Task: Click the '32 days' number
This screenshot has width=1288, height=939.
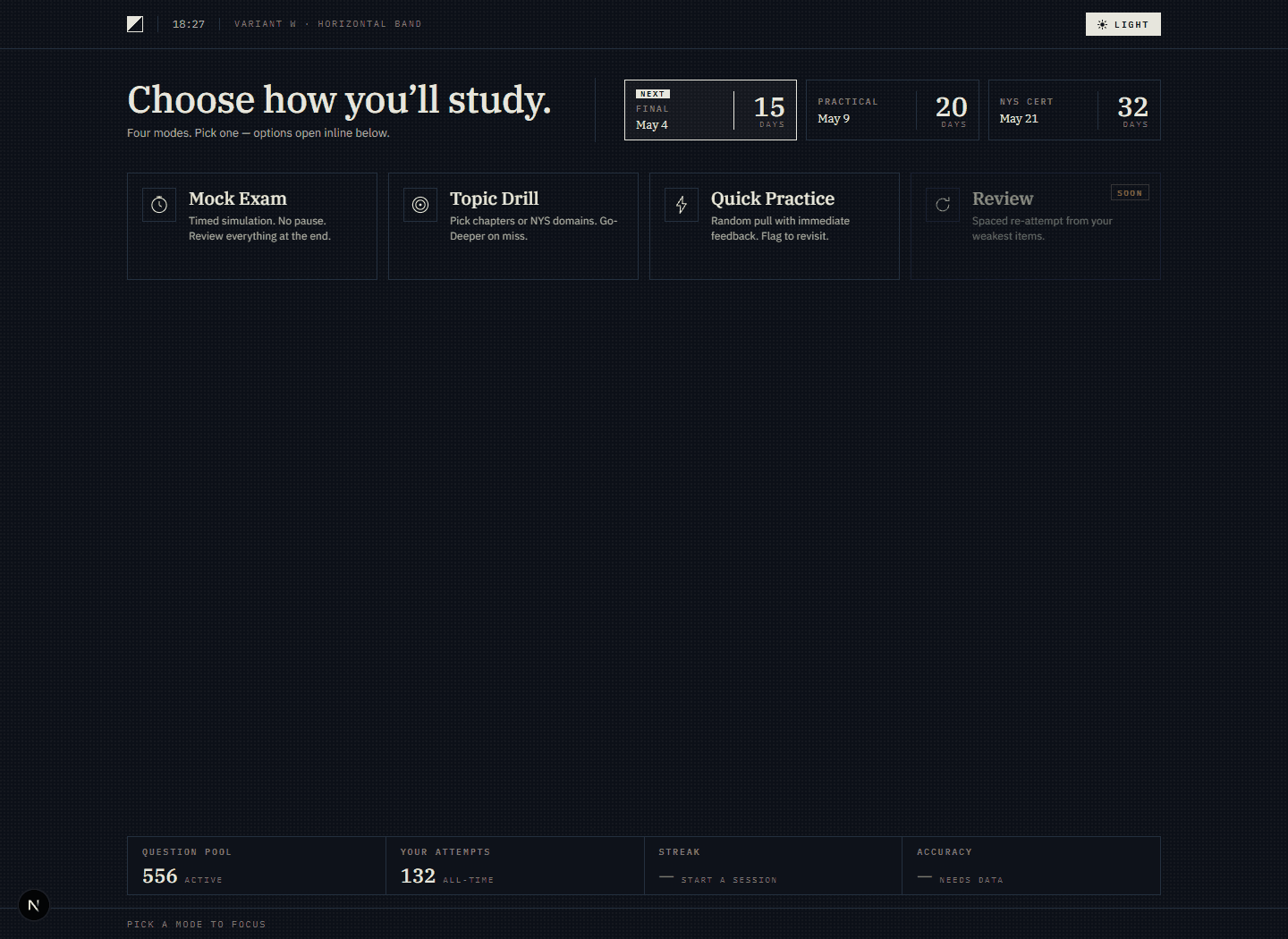Action: click(1133, 107)
